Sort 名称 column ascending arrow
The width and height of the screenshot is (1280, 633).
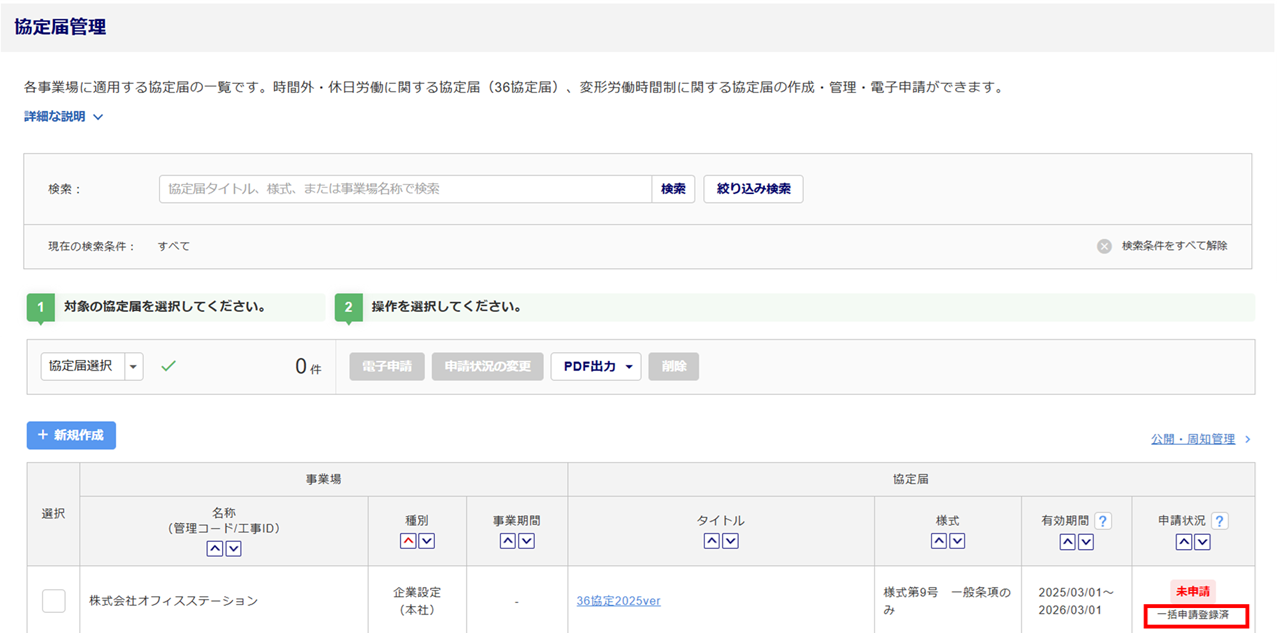point(215,548)
